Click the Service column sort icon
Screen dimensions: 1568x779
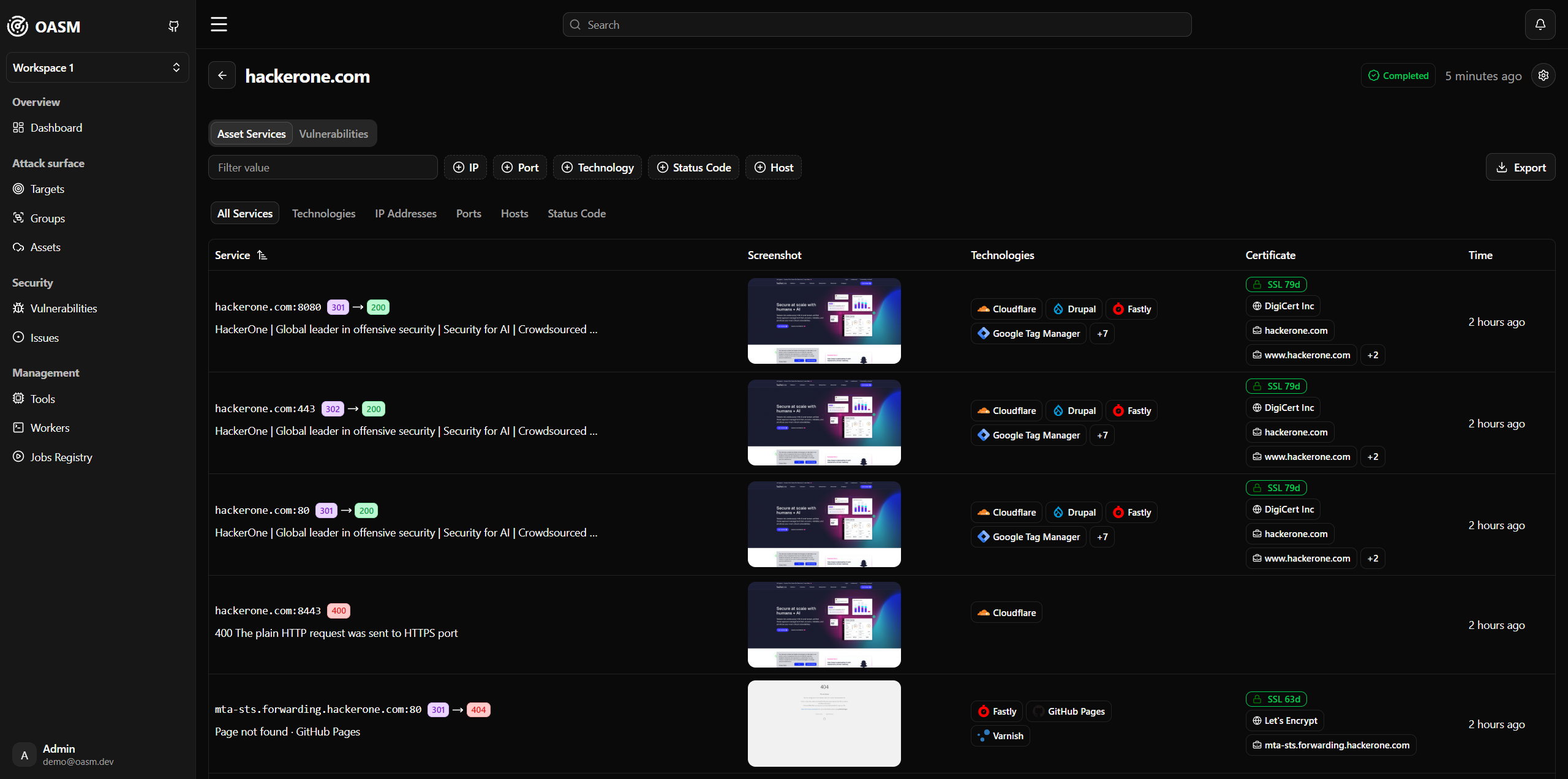coord(262,255)
